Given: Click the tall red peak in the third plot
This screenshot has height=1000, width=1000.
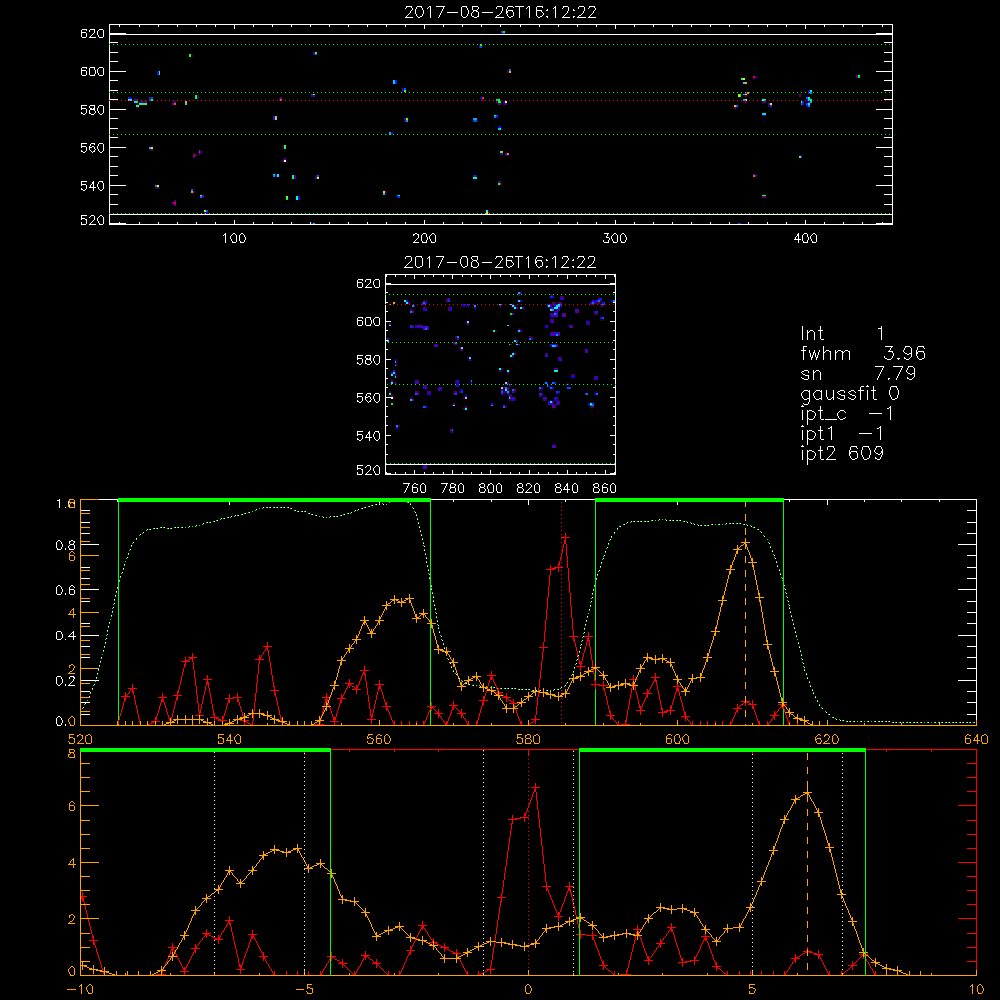Looking at the screenshot, I should (x=565, y=538).
